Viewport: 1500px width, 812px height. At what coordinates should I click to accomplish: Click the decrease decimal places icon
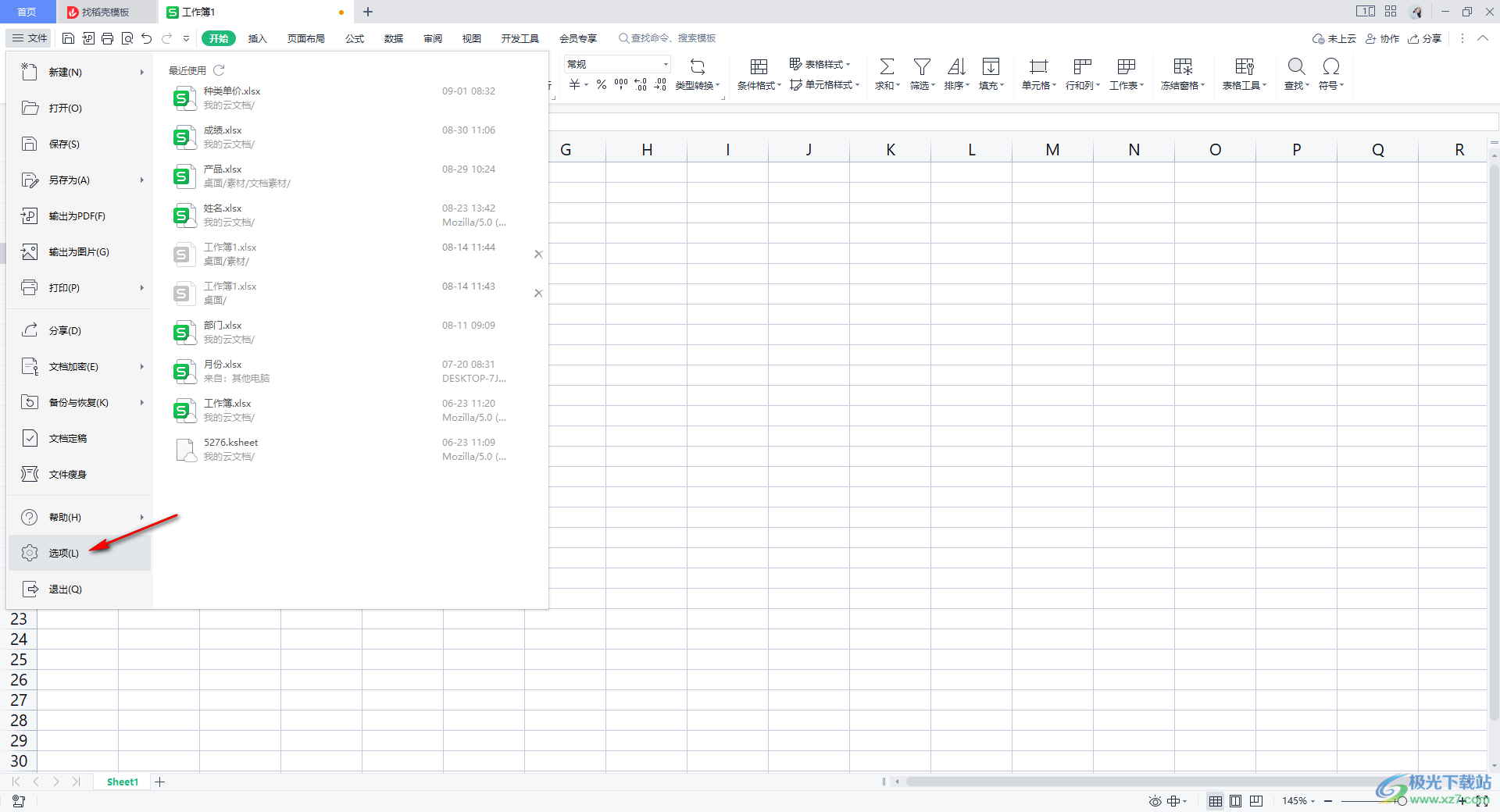point(660,84)
